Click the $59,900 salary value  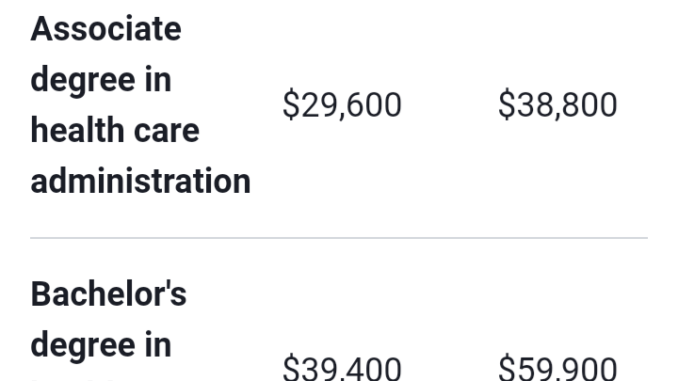point(557,368)
